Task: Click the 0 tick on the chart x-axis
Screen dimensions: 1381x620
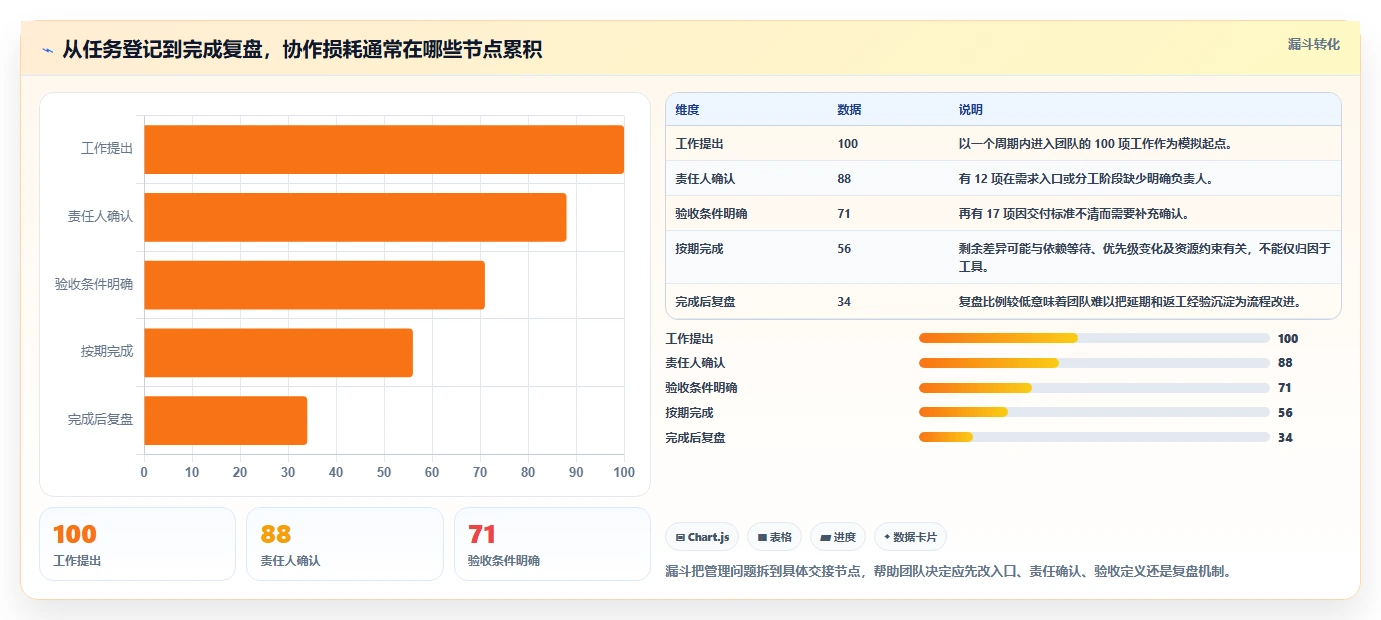Action: pos(144,472)
